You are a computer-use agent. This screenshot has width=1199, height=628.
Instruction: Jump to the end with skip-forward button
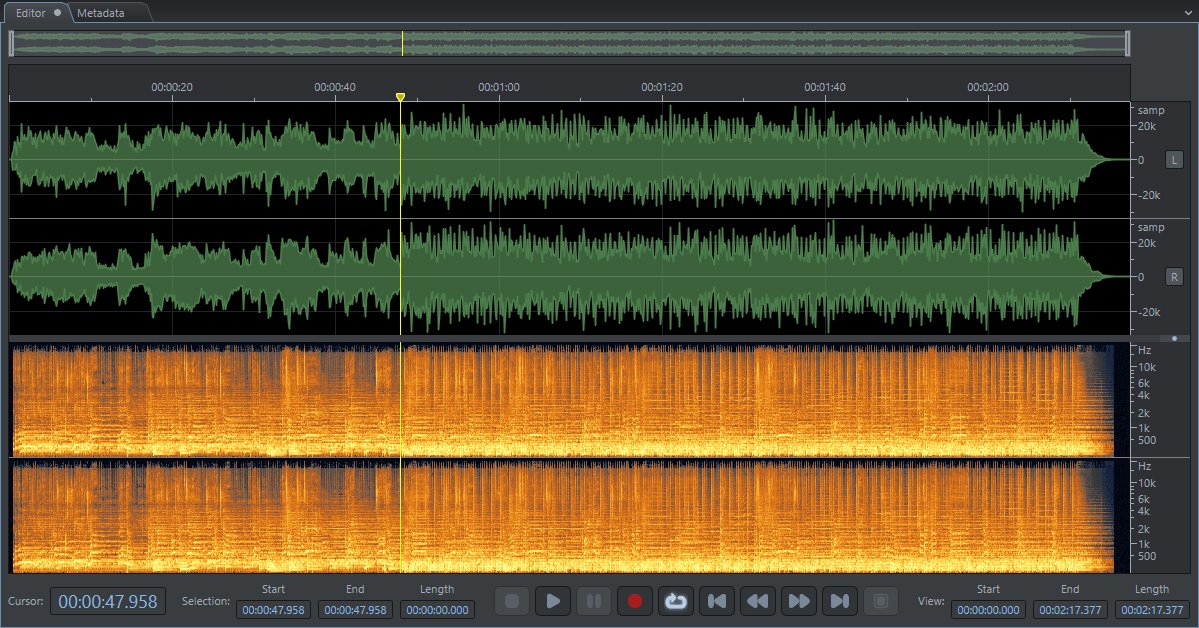[839, 601]
